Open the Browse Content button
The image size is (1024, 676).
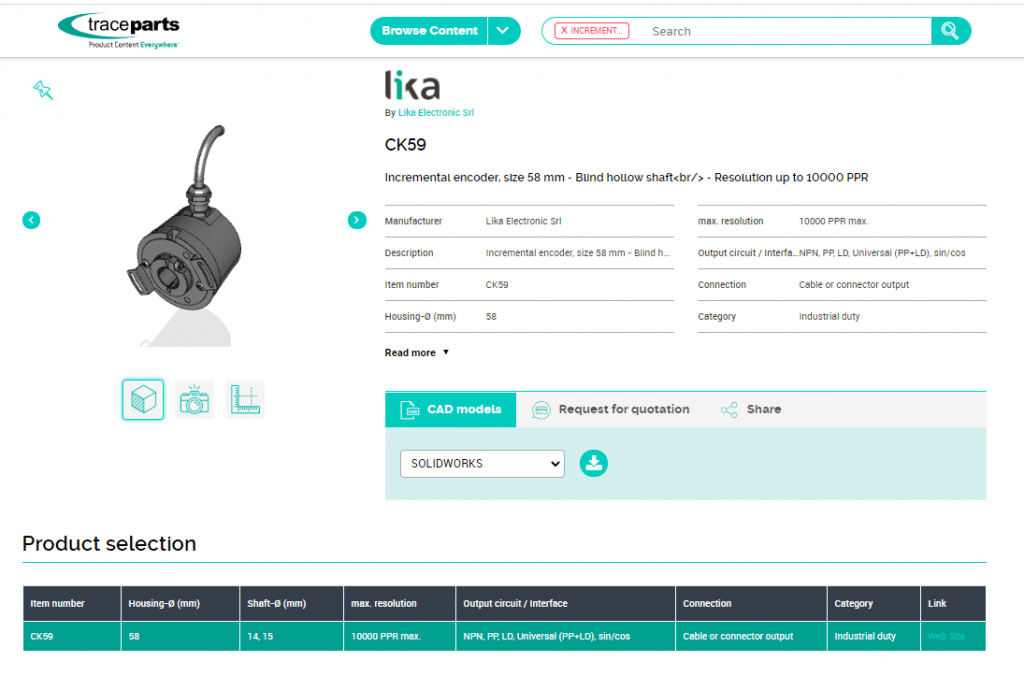click(x=429, y=31)
